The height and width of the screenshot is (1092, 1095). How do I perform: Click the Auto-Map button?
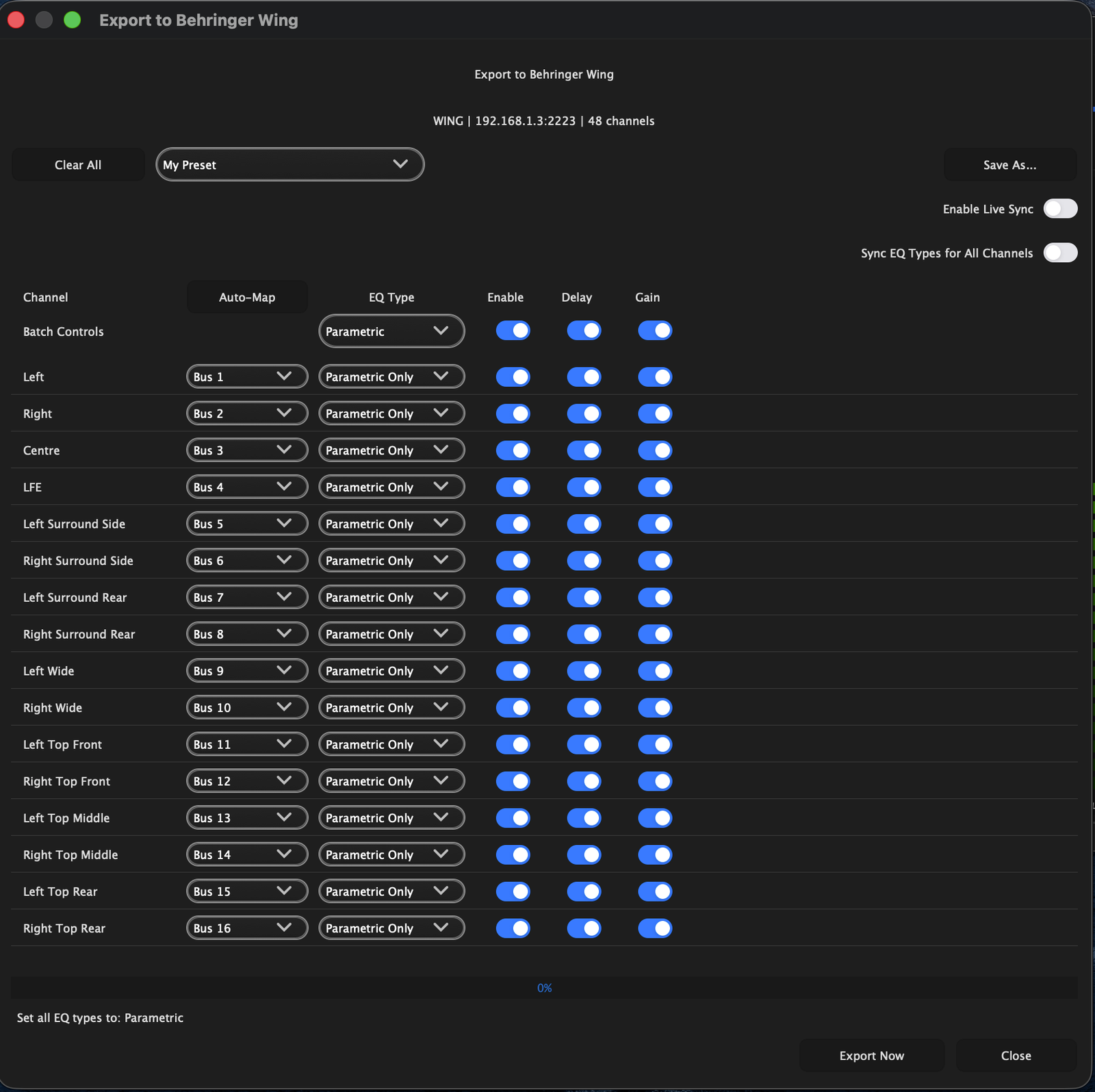coord(247,297)
